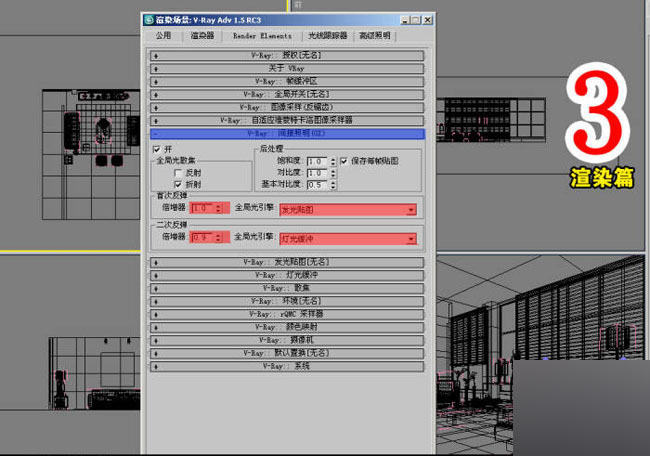Click the 基本对比度 value field
Image resolution: width=650 pixels, height=456 pixels.
tap(318, 185)
